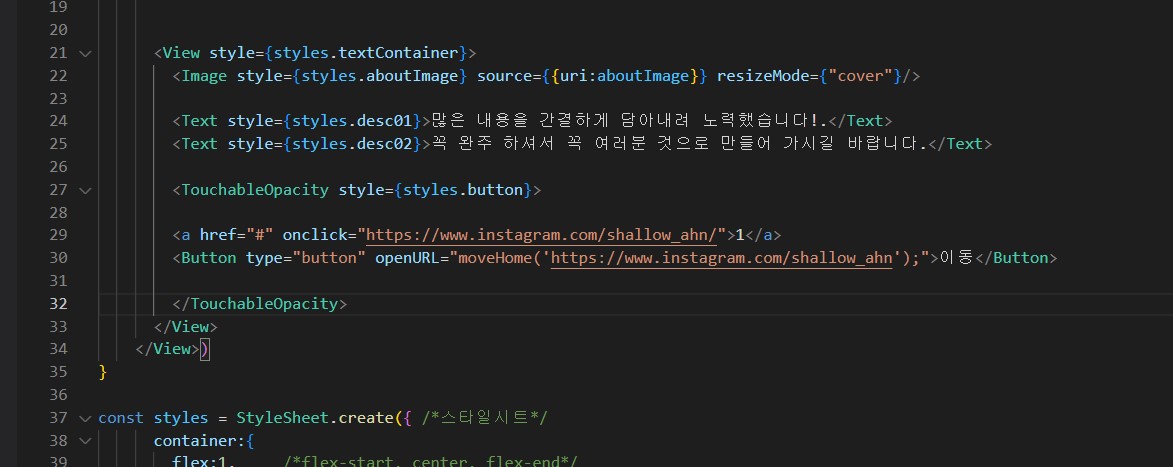Click styles.button on line 27
The image size is (1173, 467).
click(x=463, y=190)
